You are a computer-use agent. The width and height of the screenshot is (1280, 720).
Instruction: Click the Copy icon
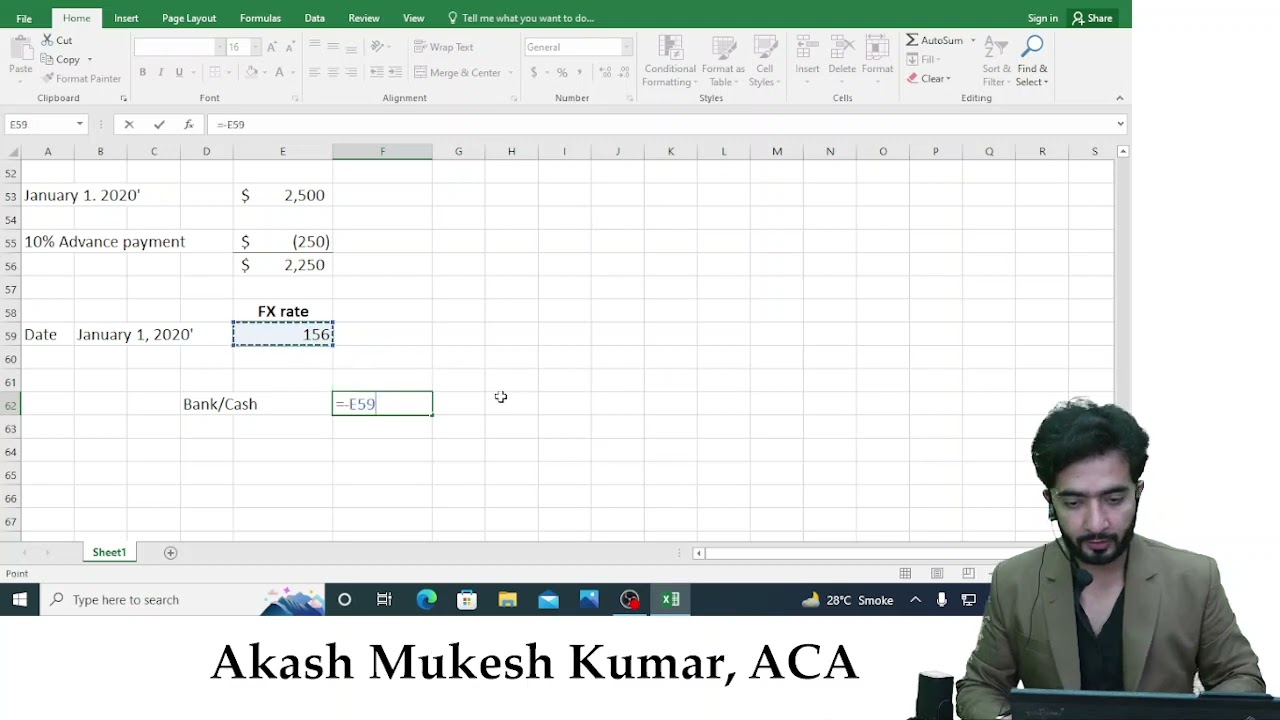pyautogui.click(x=47, y=59)
